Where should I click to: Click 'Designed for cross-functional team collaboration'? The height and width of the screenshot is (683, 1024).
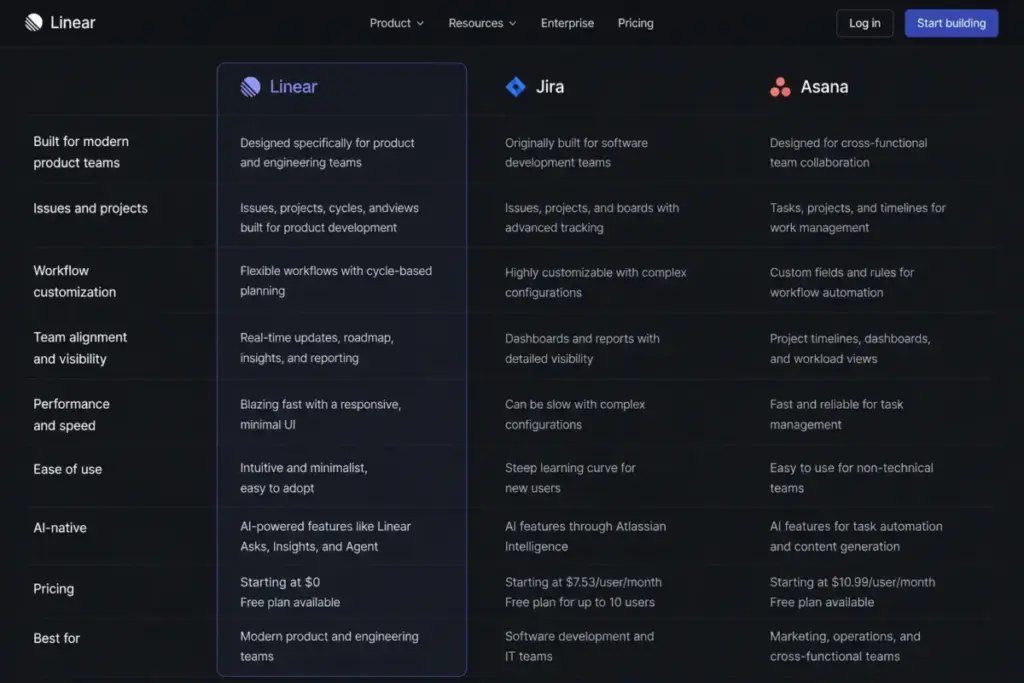pos(848,153)
